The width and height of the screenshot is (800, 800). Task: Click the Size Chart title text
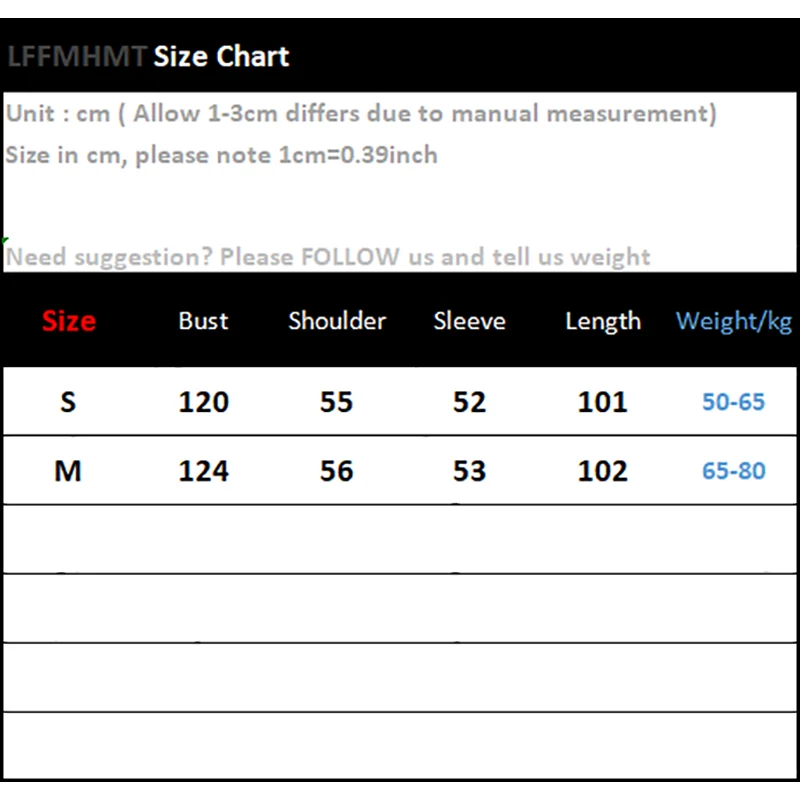tap(221, 56)
